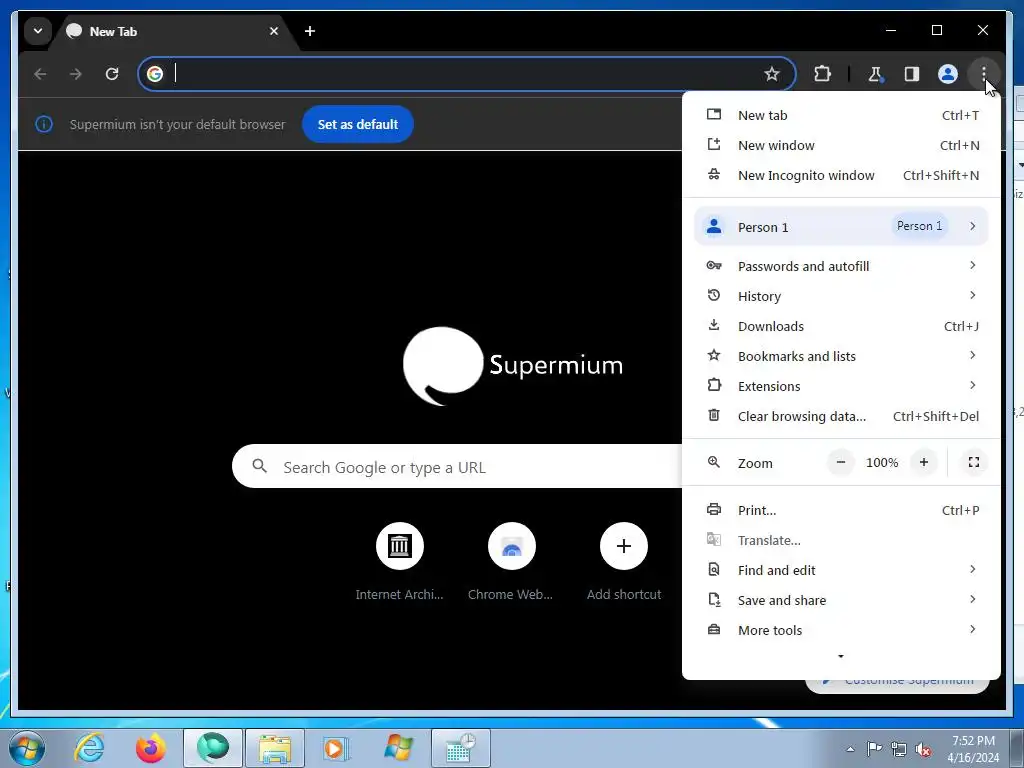The height and width of the screenshot is (768, 1024).
Task: Open the Internet Archive shortcut
Action: (400, 562)
